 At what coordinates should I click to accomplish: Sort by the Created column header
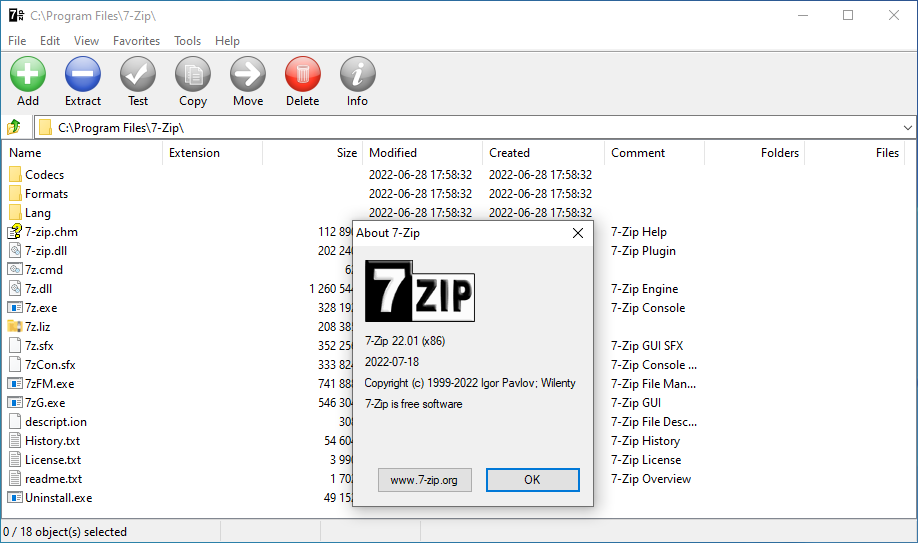click(x=543, y=153)
